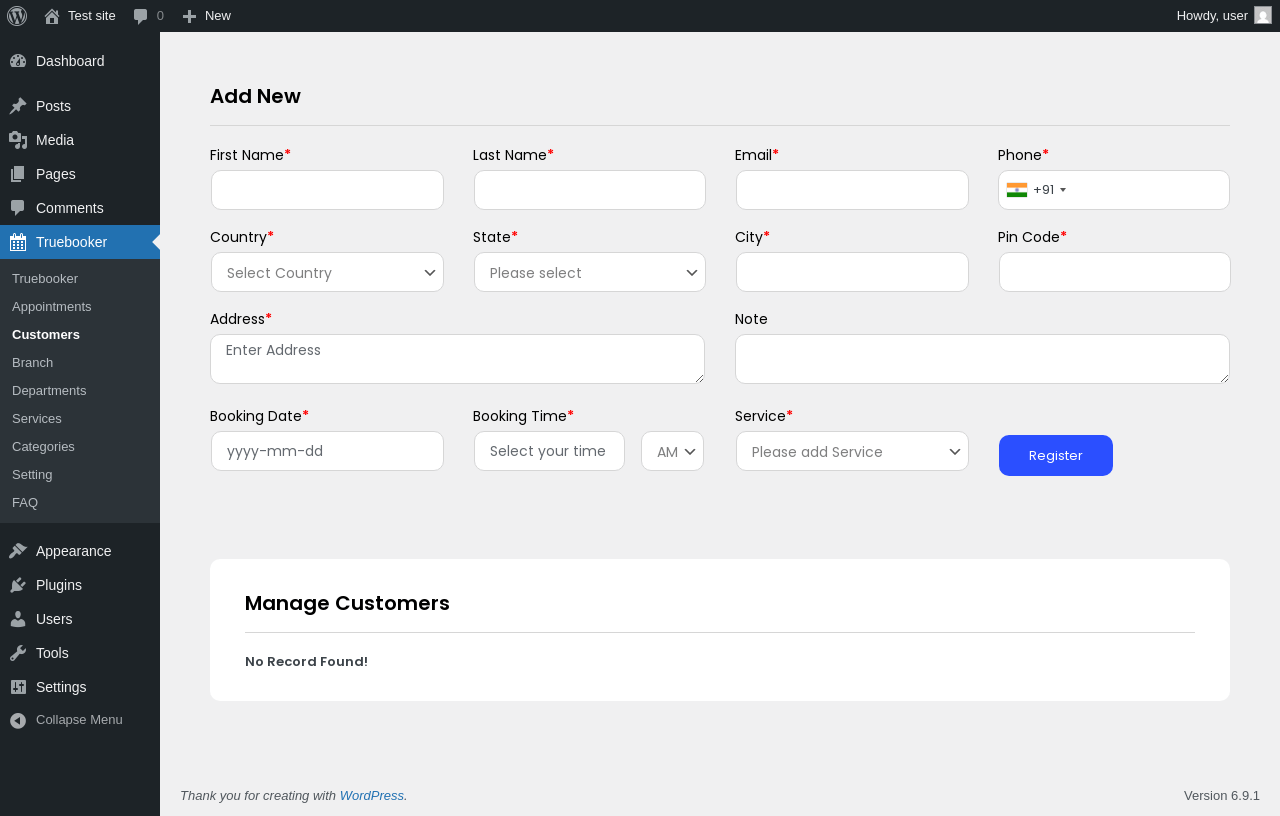Open Plugins from the sidebar
The image size is (1280, 816).
(59, 585)
